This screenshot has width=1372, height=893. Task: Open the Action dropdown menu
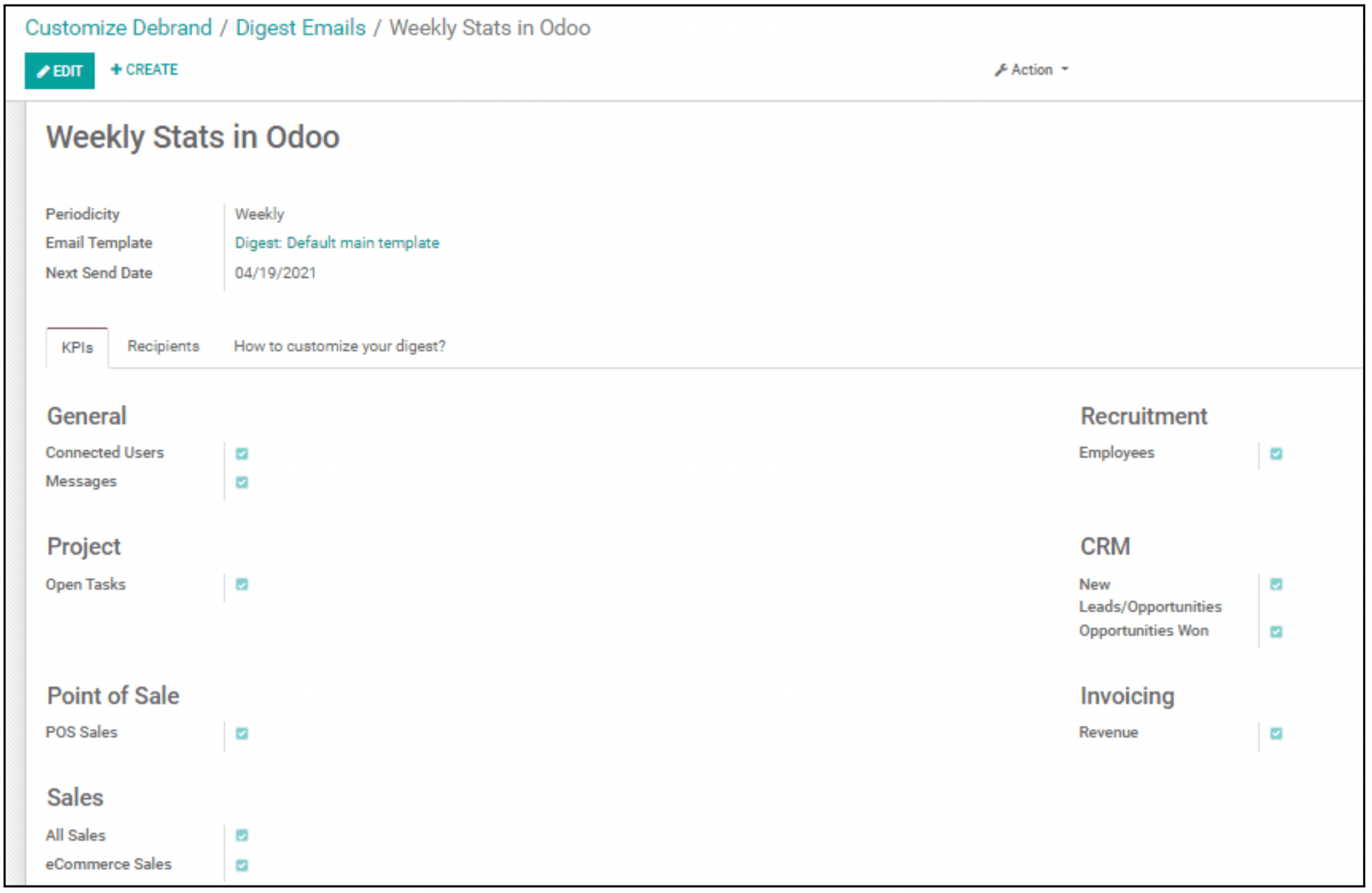coord(1031,70)
